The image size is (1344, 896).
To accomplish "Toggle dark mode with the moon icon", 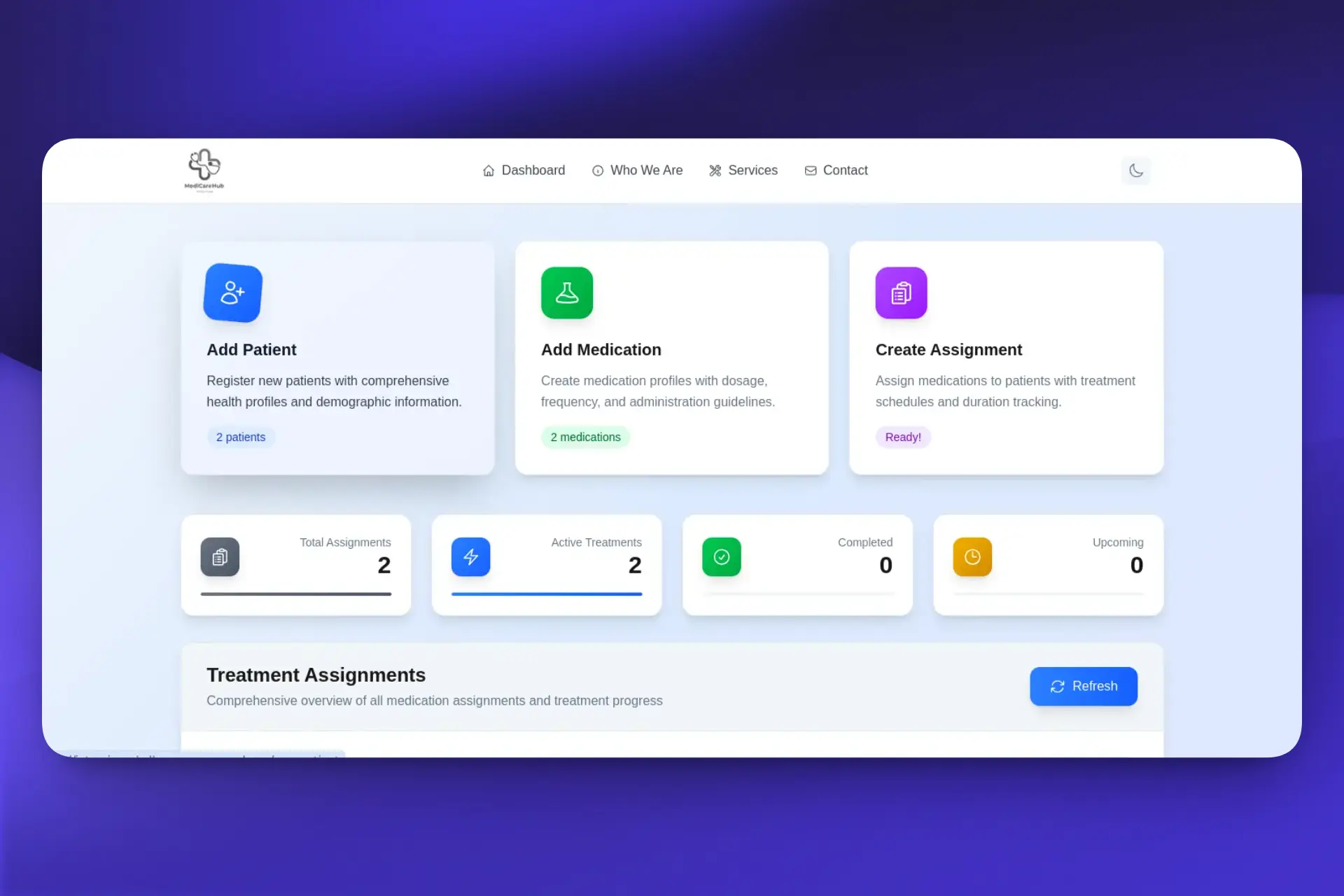I will (x=1135, y=170).
